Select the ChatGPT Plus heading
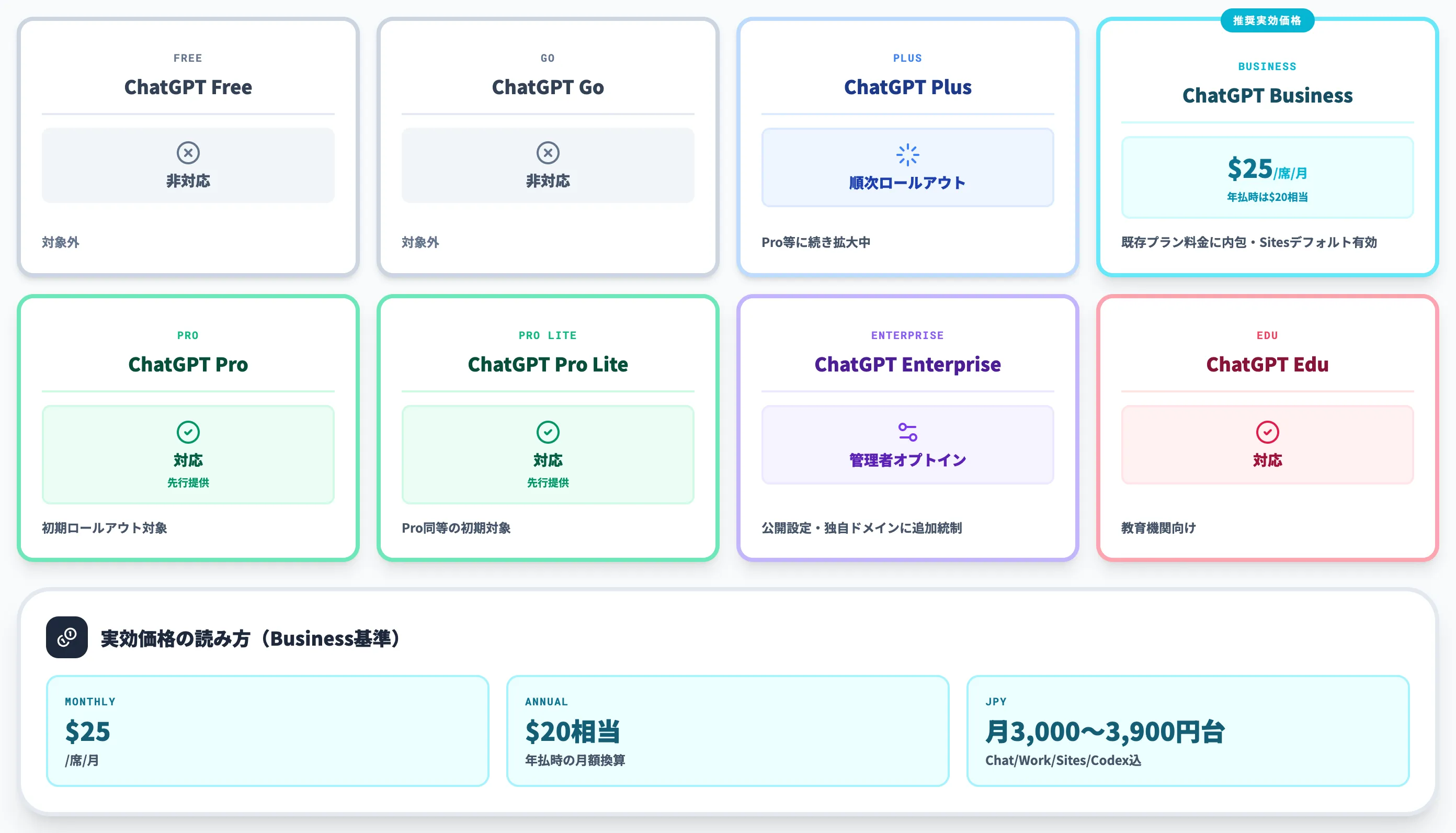1456x833 pixels. (907, 87)
